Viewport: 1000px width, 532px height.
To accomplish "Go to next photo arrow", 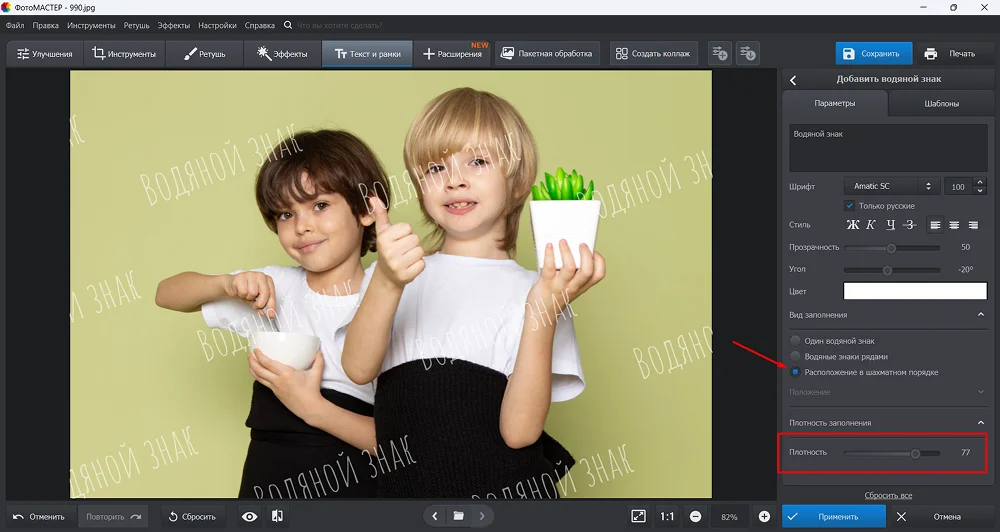I will 482,516.
